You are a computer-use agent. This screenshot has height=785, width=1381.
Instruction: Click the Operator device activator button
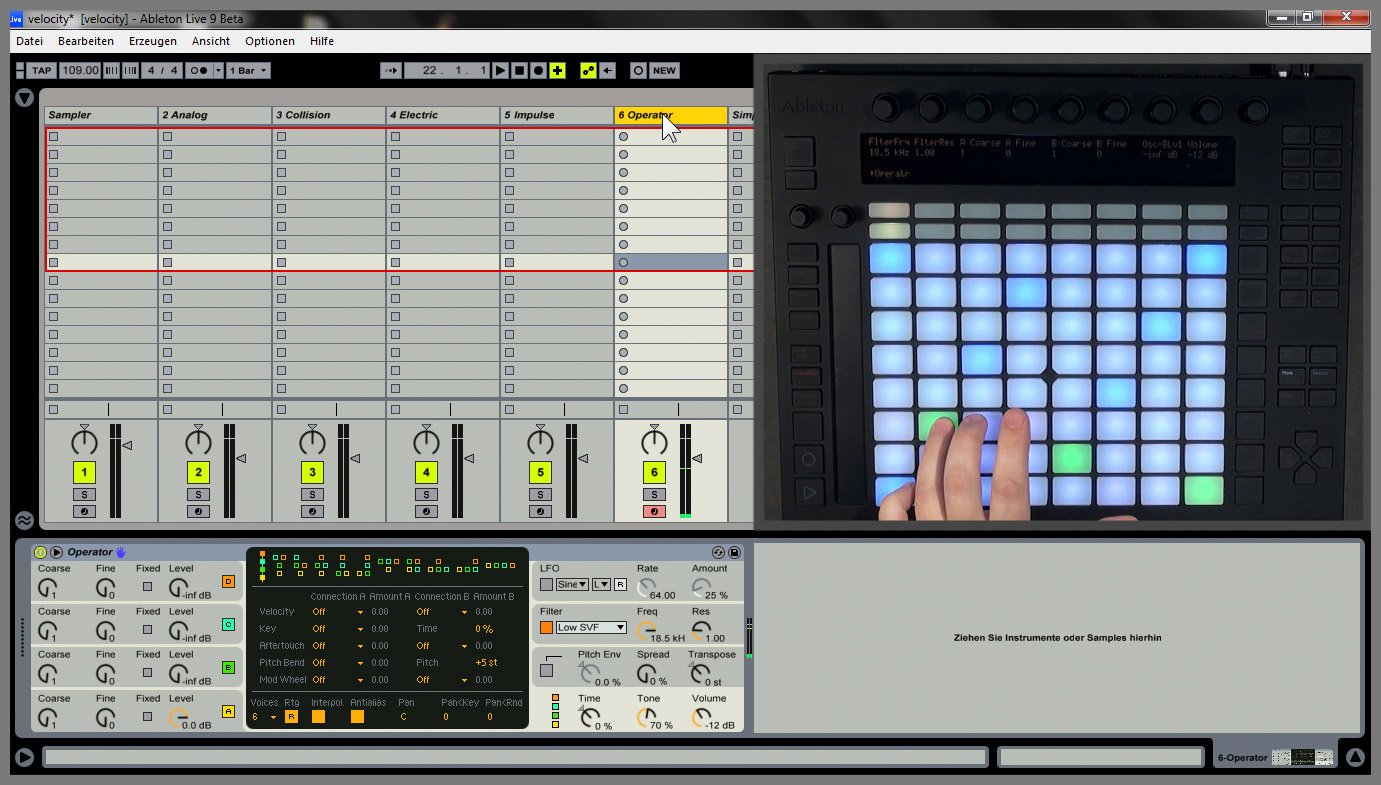[x=40, y=552]
